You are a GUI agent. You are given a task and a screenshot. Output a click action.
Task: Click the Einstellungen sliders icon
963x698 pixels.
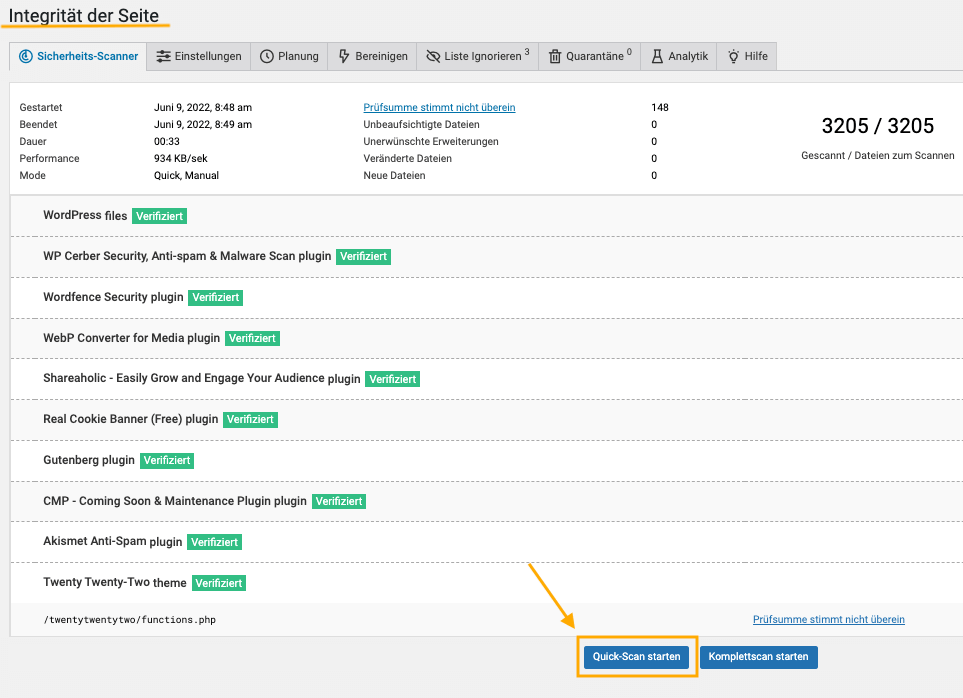click(x=163, y=56)
